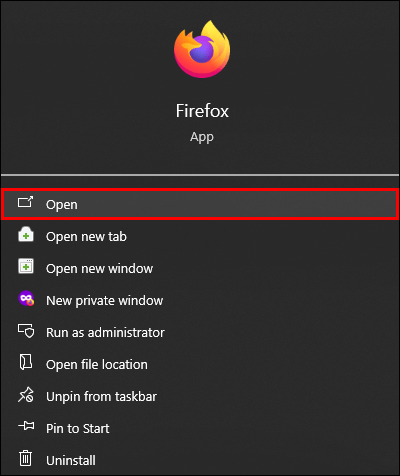This screenshot has width=400, height=476.
Task: Choose Open new window
Action: (x=200, y=268)
